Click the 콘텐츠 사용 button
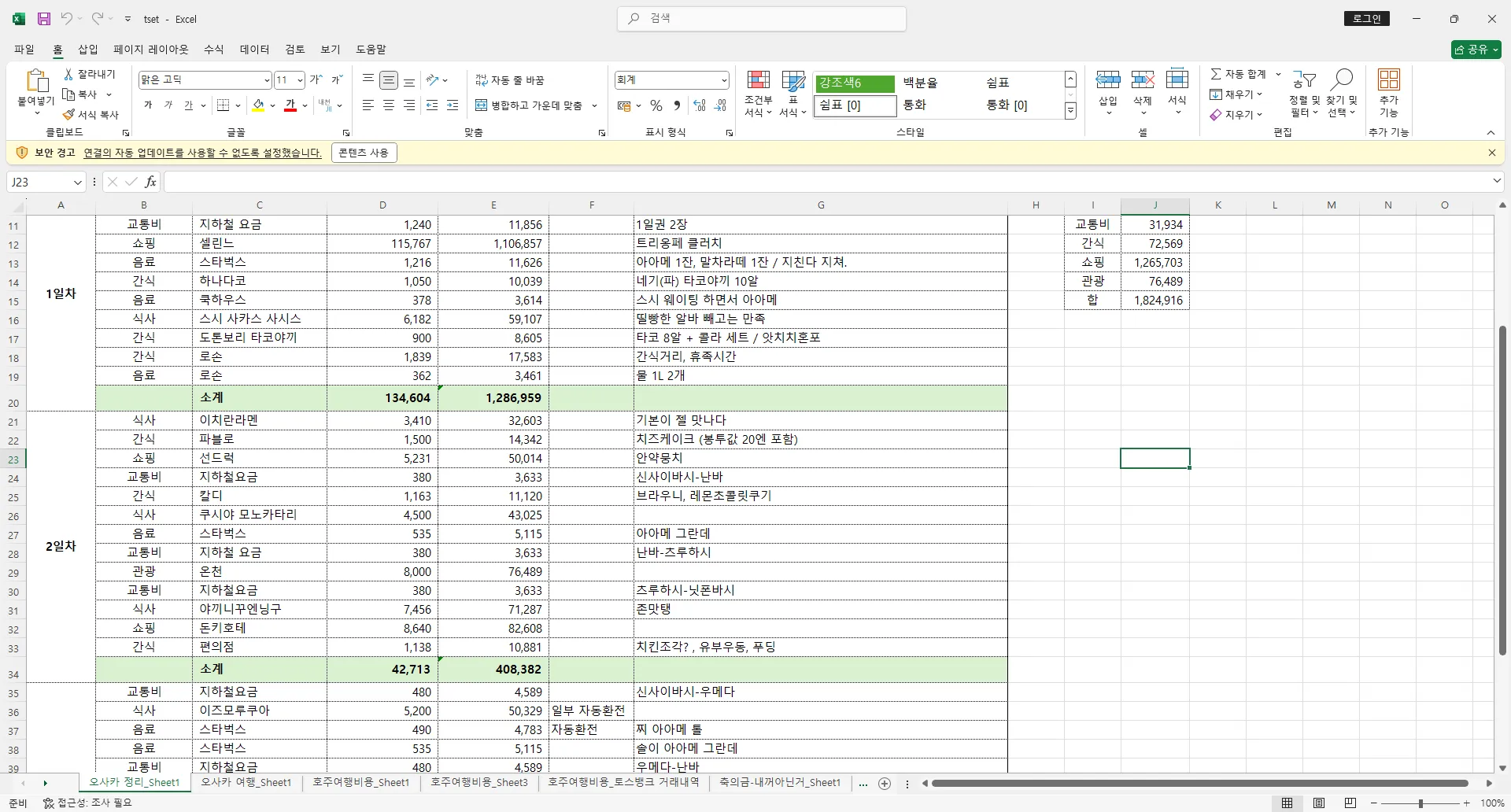This screenshot has width=1511, height=812. click(x=364, y=153)
